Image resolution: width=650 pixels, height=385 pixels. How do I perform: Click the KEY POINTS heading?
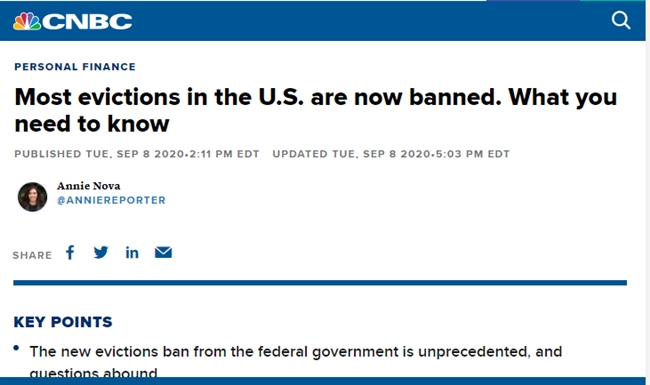63,322
